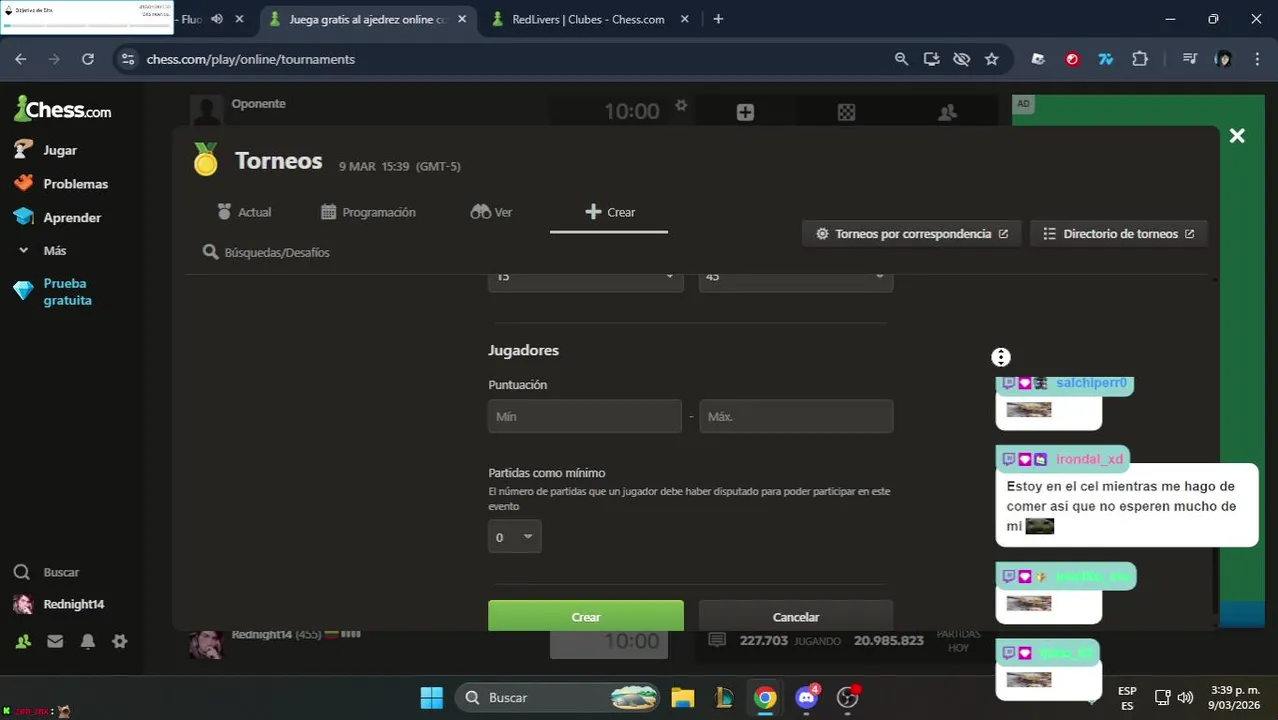Click the new game plus icon
This screenshot has height=720, width=1278.
pyautogui.click(x=745, y=112)
